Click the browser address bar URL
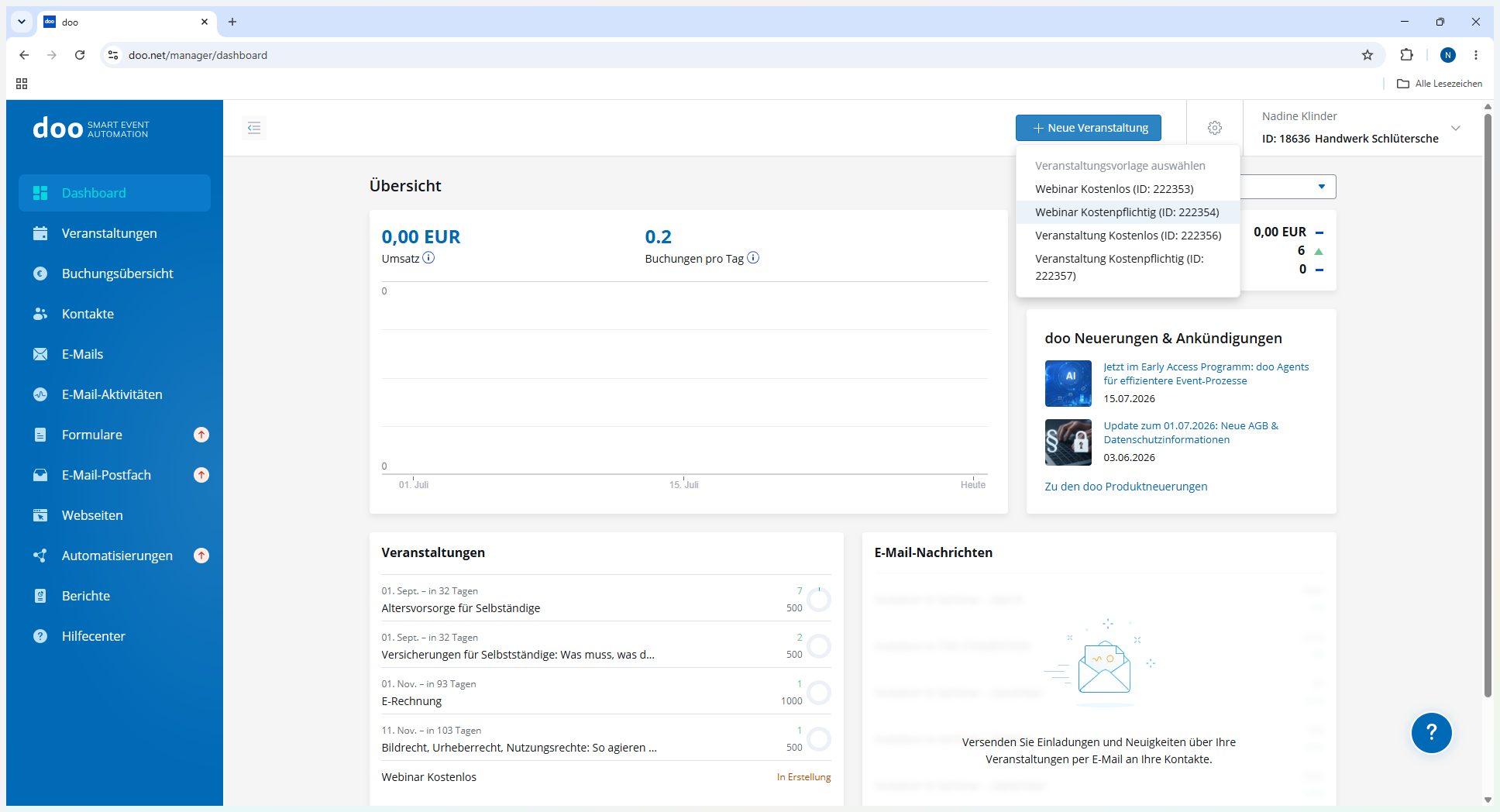This screenshot has width=1500, height=812. coord(198,55)
